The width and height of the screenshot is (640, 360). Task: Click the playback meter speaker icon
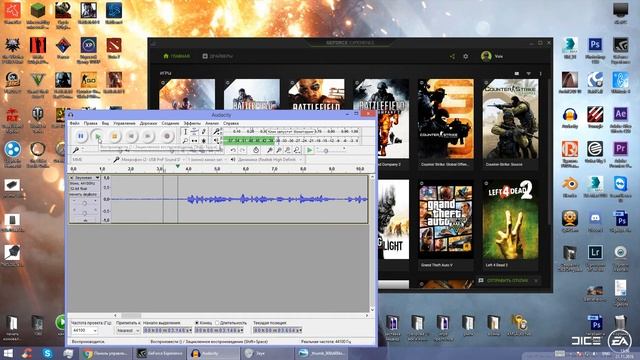pyautogui.click(x=216, y=141)
